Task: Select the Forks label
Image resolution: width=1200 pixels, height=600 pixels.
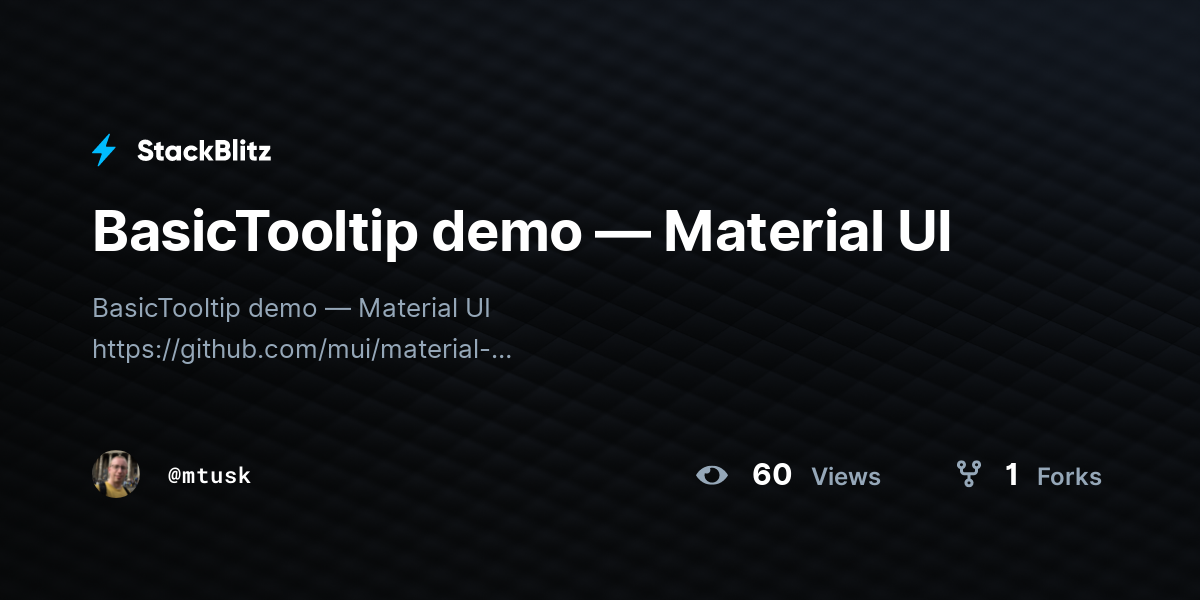Action: click(1069, 477)
